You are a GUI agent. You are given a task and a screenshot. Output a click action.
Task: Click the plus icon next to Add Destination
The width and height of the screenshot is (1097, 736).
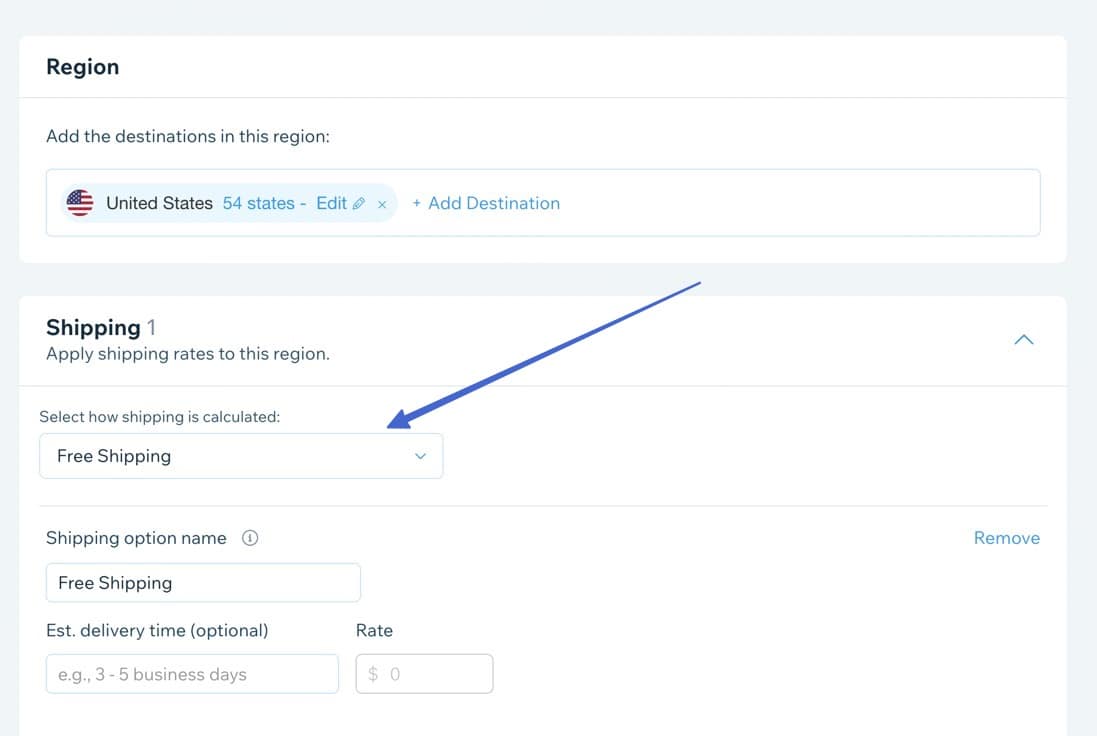point(416,202)
